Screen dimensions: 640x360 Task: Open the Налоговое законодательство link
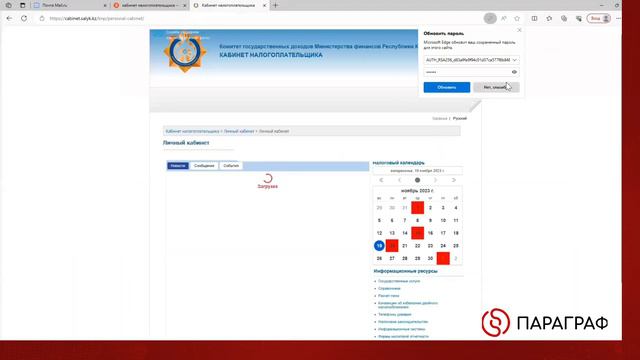tap(403, 322)
